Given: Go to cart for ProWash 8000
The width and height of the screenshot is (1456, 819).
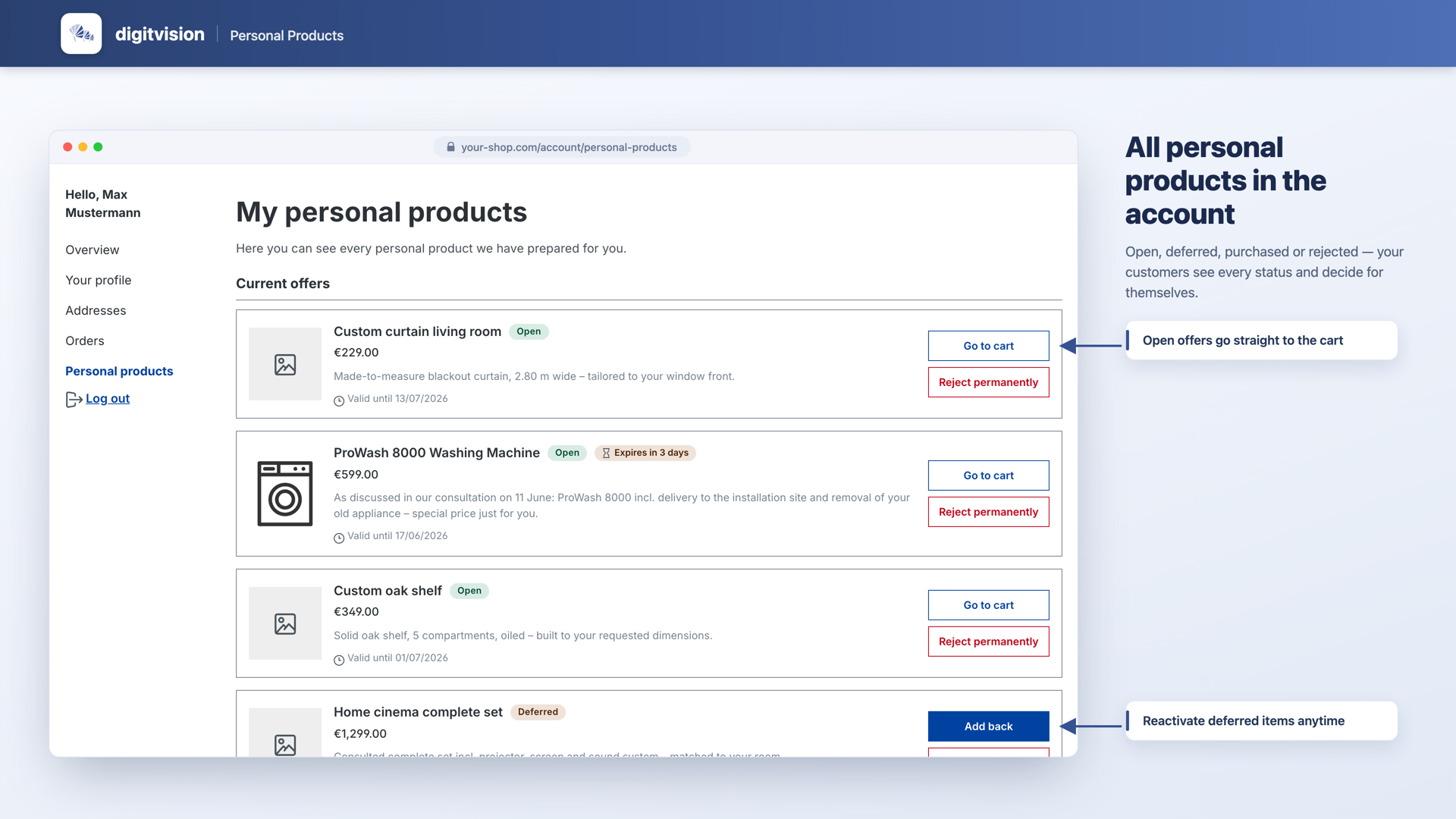Looking at the screenshot, I should (988, 475).
